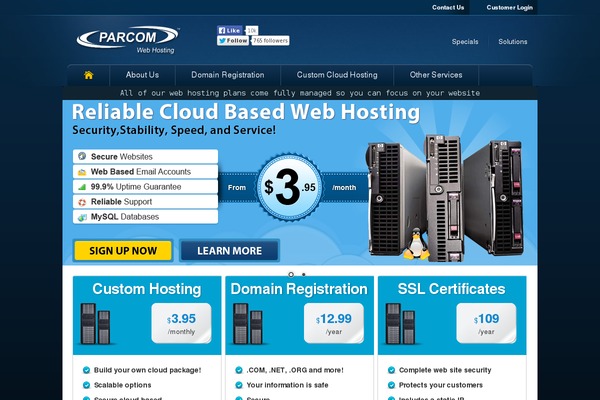Open the Custom Cloud Hosting menu
Screen dimensions: 600x400
337,75
